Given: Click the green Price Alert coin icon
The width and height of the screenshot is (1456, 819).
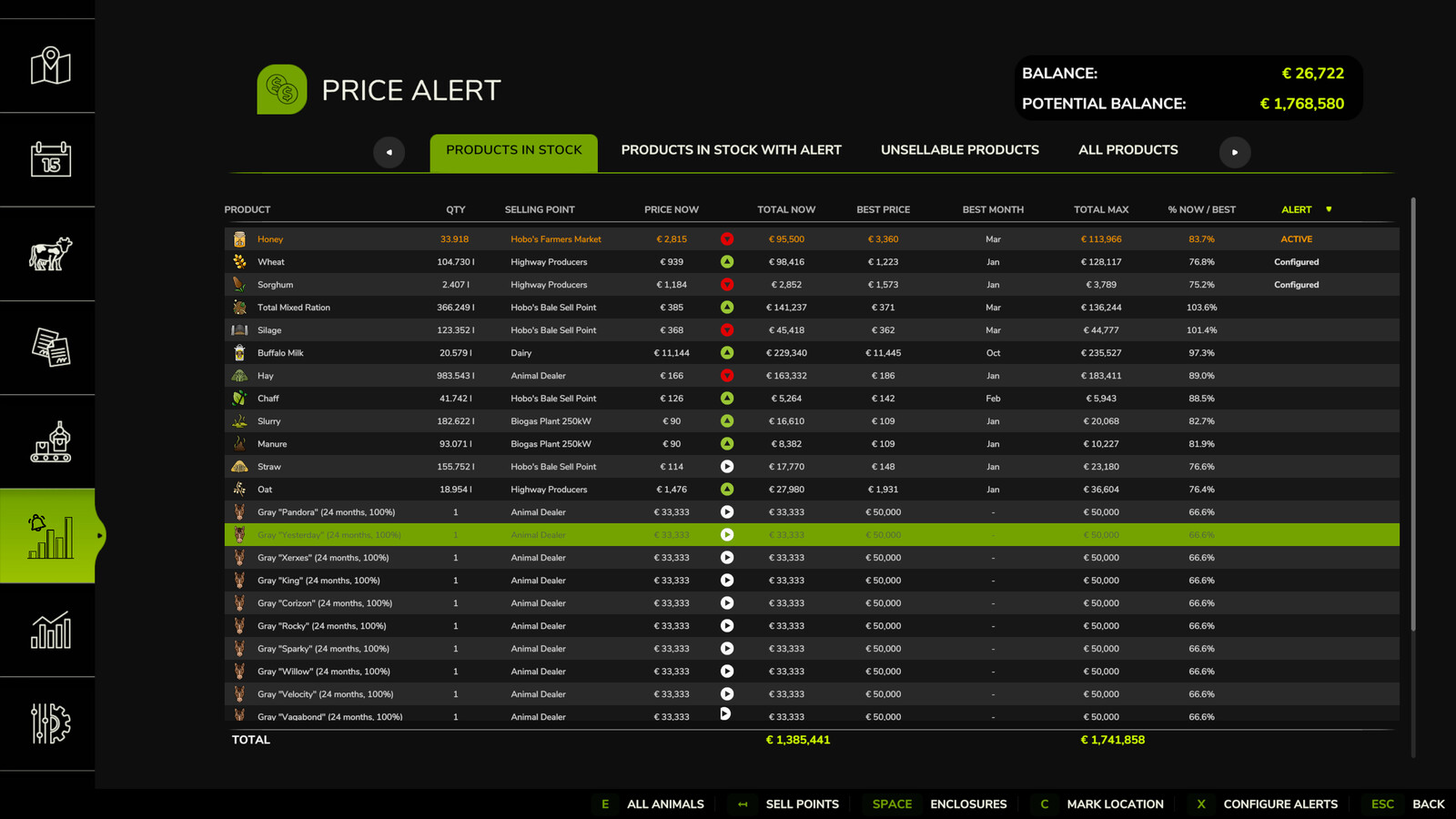Looking at the screenshot, I should pyautogui.click(x=282, y=89).
